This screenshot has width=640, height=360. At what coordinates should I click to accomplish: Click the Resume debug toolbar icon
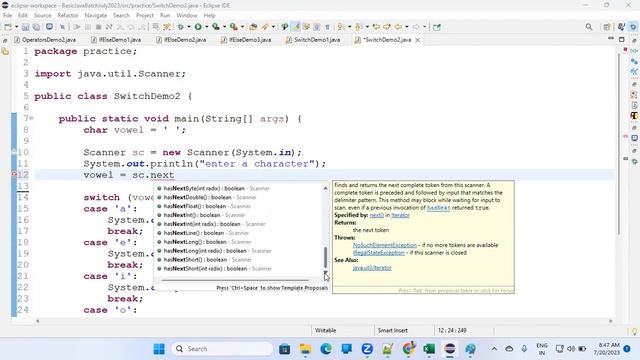pyautogui.click(x=76, y=27)
